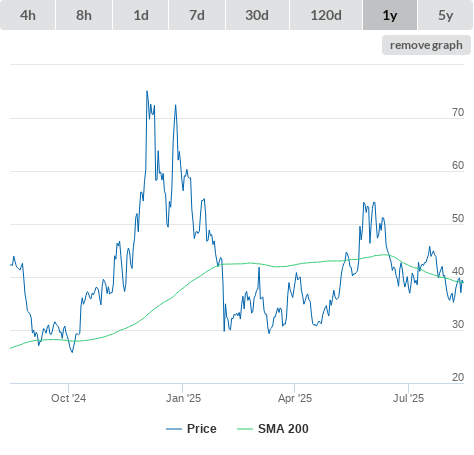Switch to the 8h time range

(84, 15)
